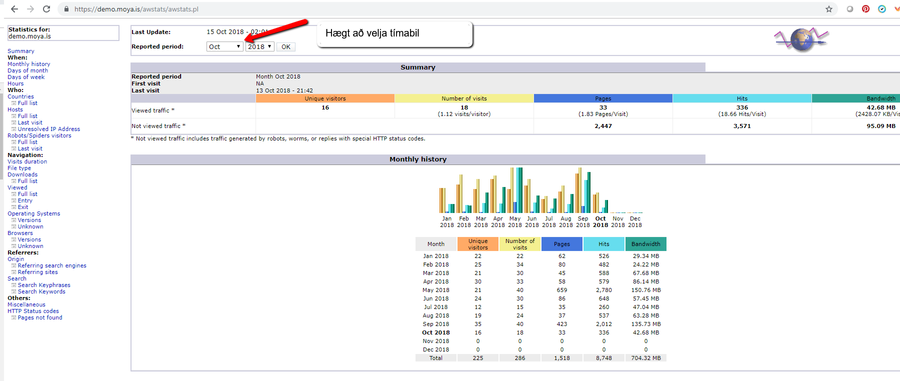Open the Countries link
This screenshot has width=900, height=381.
click(x=21, y=97)
